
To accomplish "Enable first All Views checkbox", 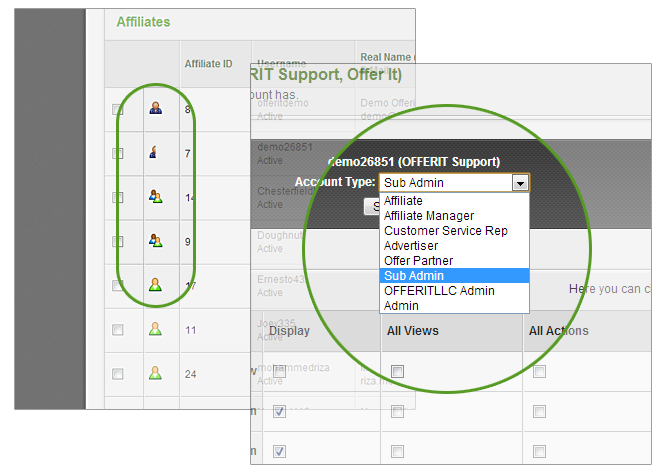I will tap(397, 371).
